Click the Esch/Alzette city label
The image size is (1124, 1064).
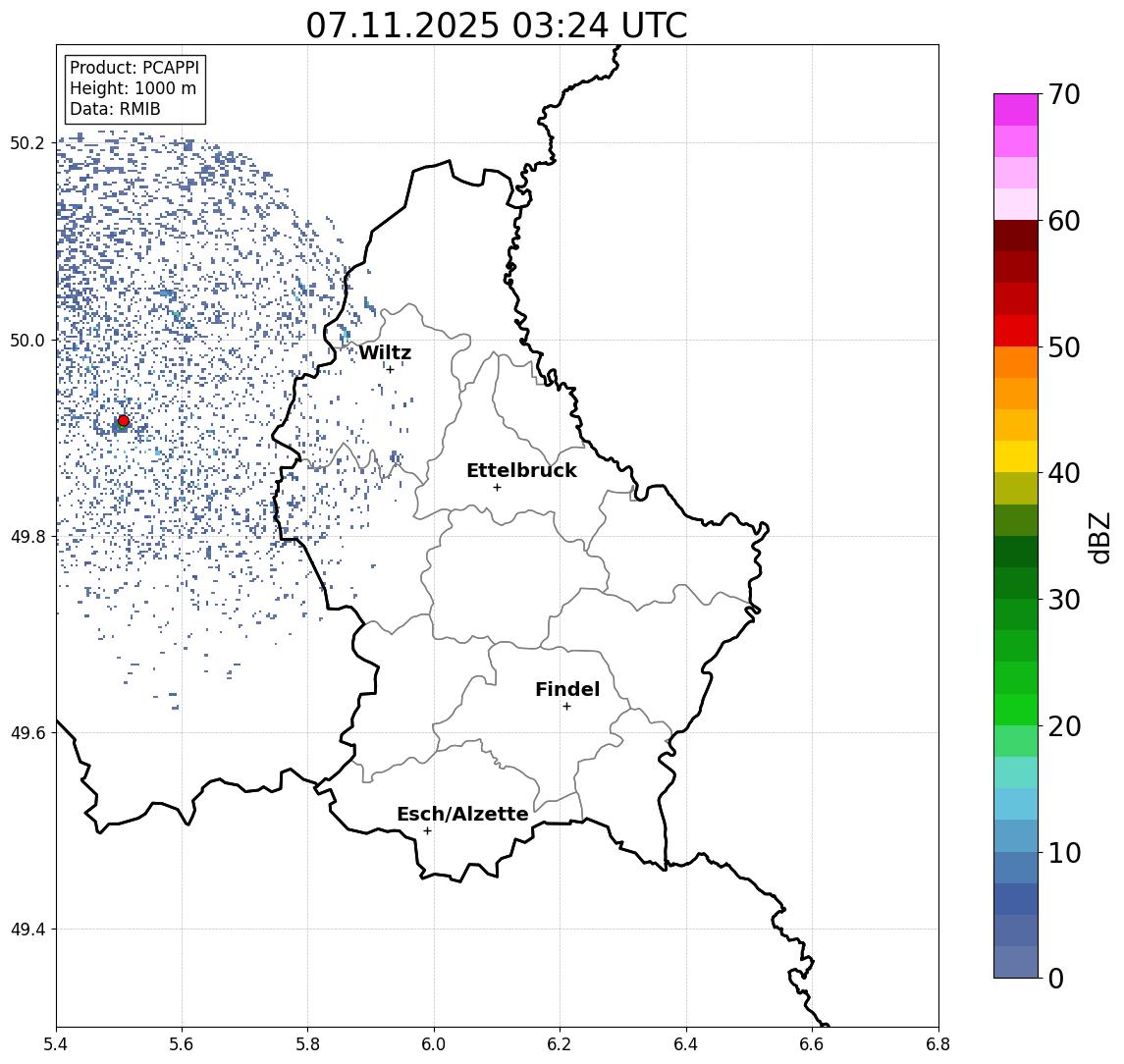462,814
